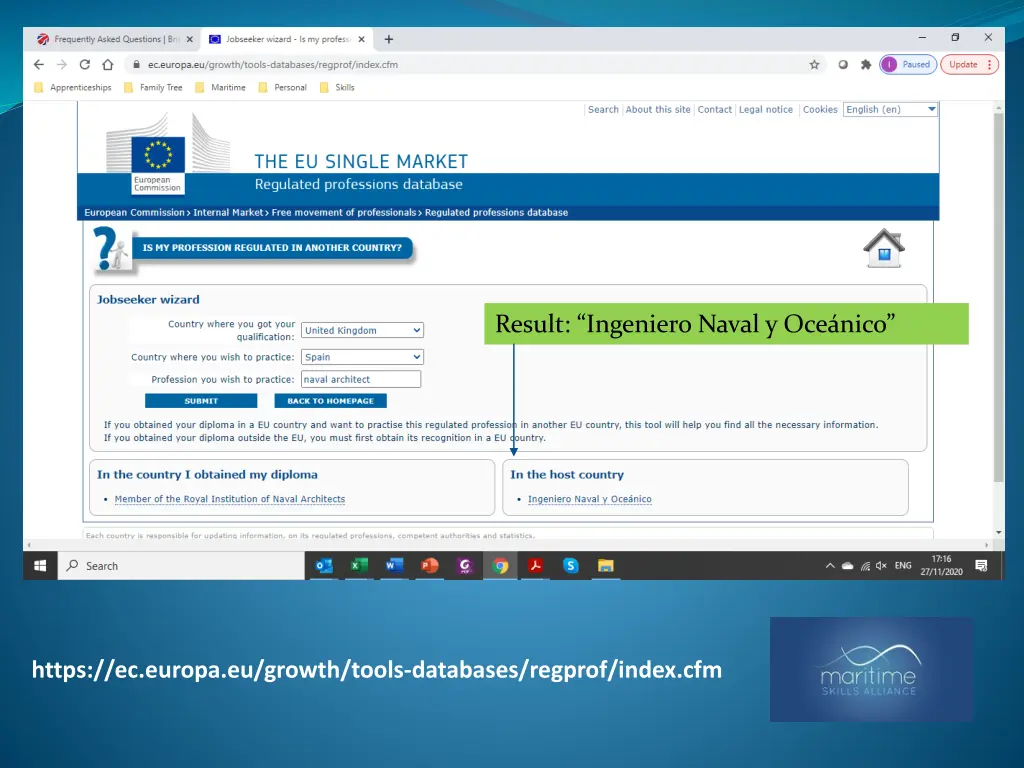Click the muted volume tray icon

click(882, 566)
